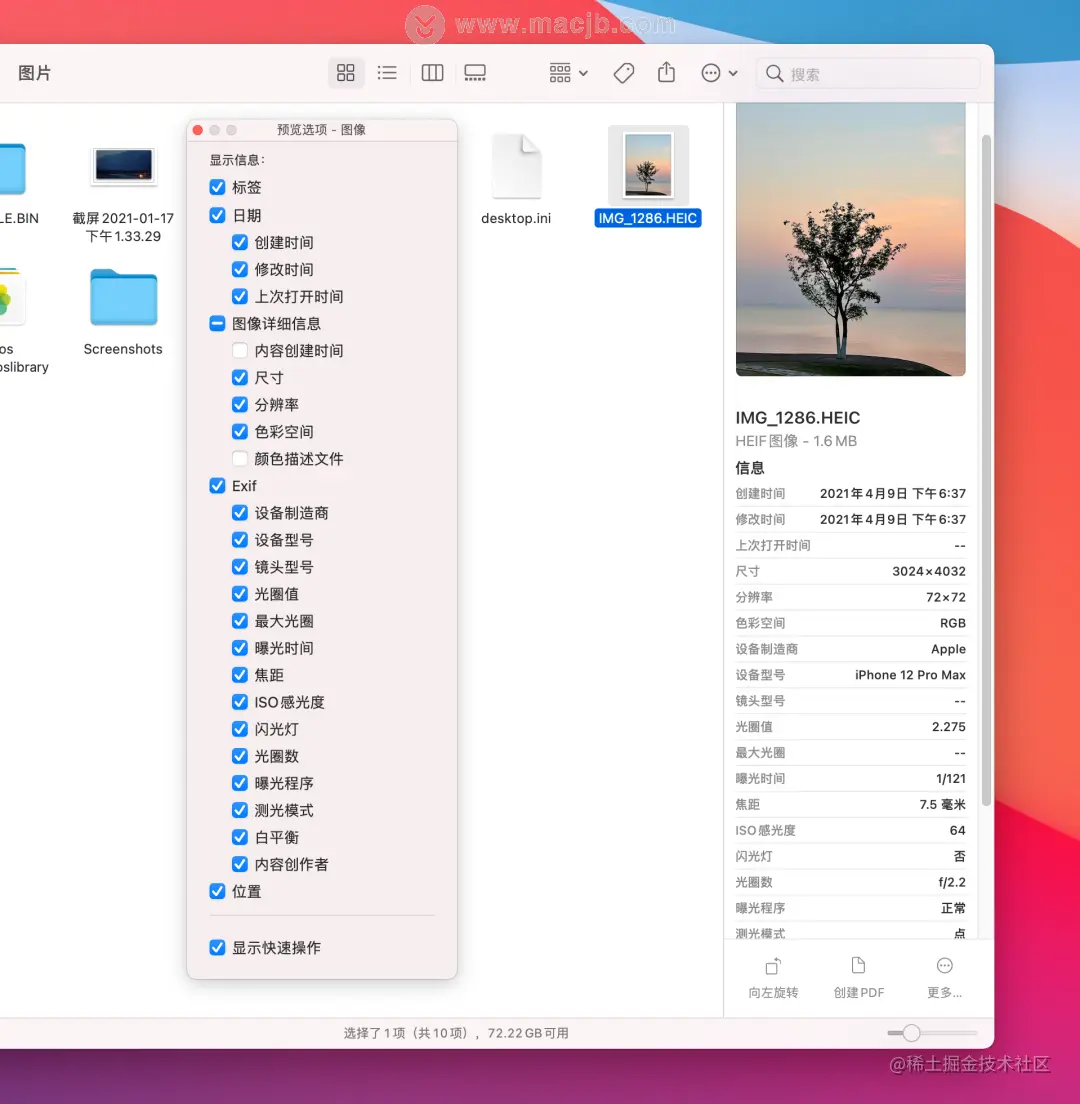Click the HEIF 图像 - 1.6 MB subtitle

click(x=796, y=441)
